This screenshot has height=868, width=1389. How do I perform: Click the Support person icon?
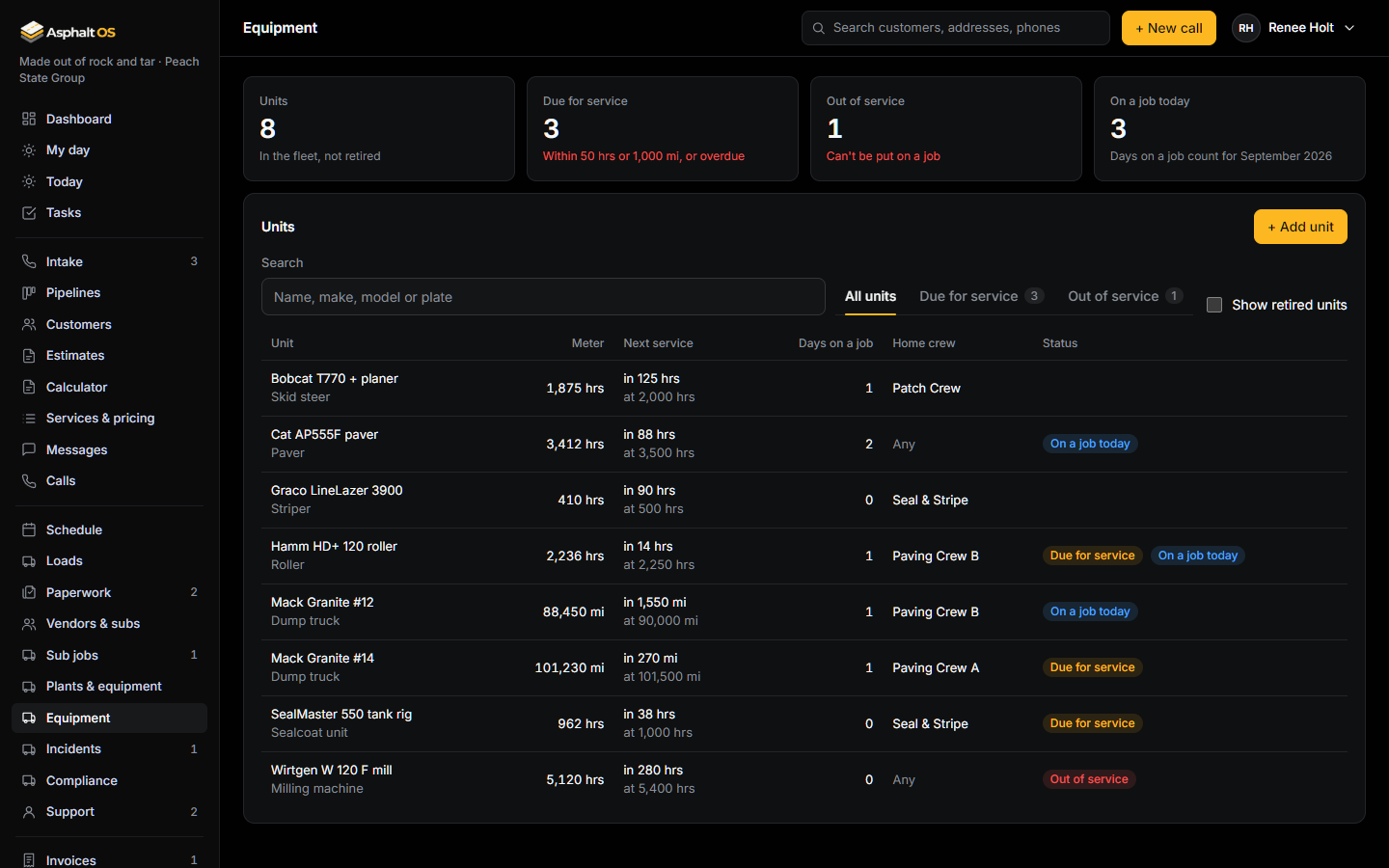pos(29,812)
